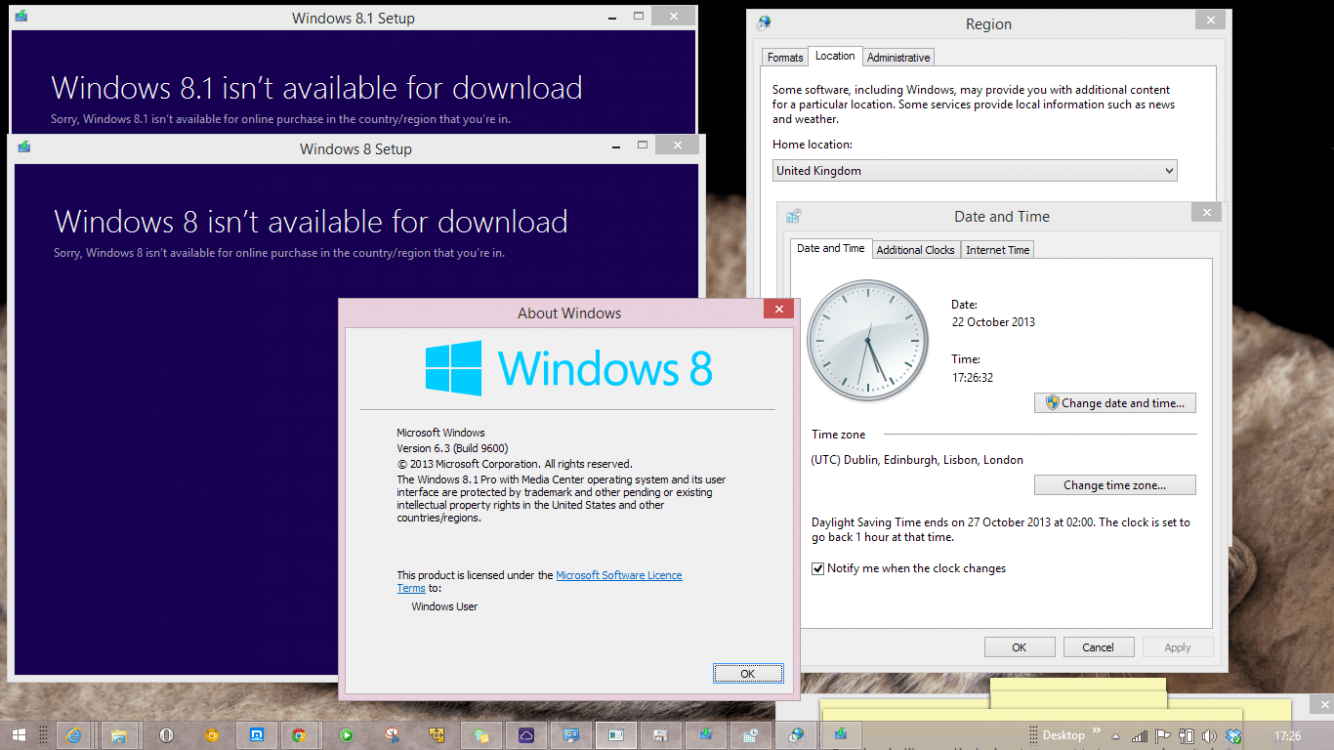The height and width of the screenshot is (750, 1334).
Task: Click the Windows 8 Setup title bar icon
Action: (24, 148)
